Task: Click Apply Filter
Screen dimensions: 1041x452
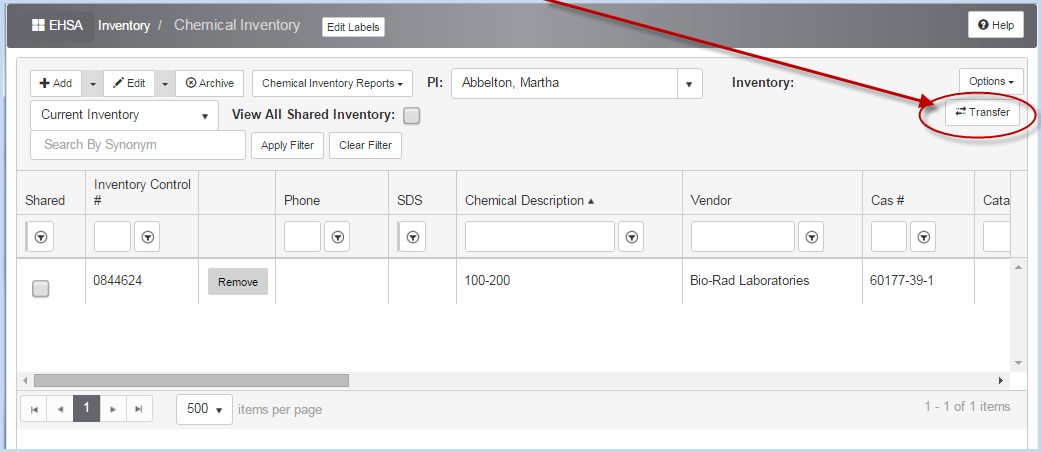Action: (x=287, y=145)
